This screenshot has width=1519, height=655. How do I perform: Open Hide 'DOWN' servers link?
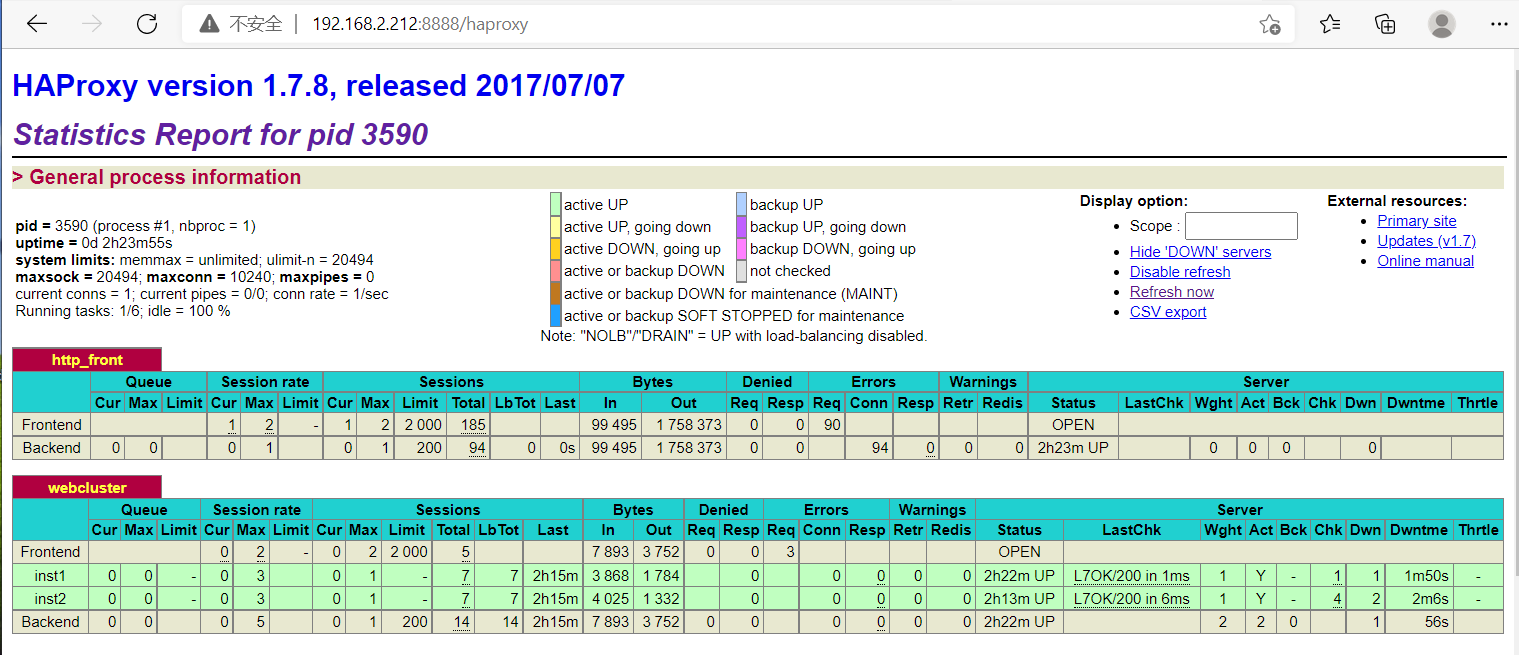click(1200, 252)
